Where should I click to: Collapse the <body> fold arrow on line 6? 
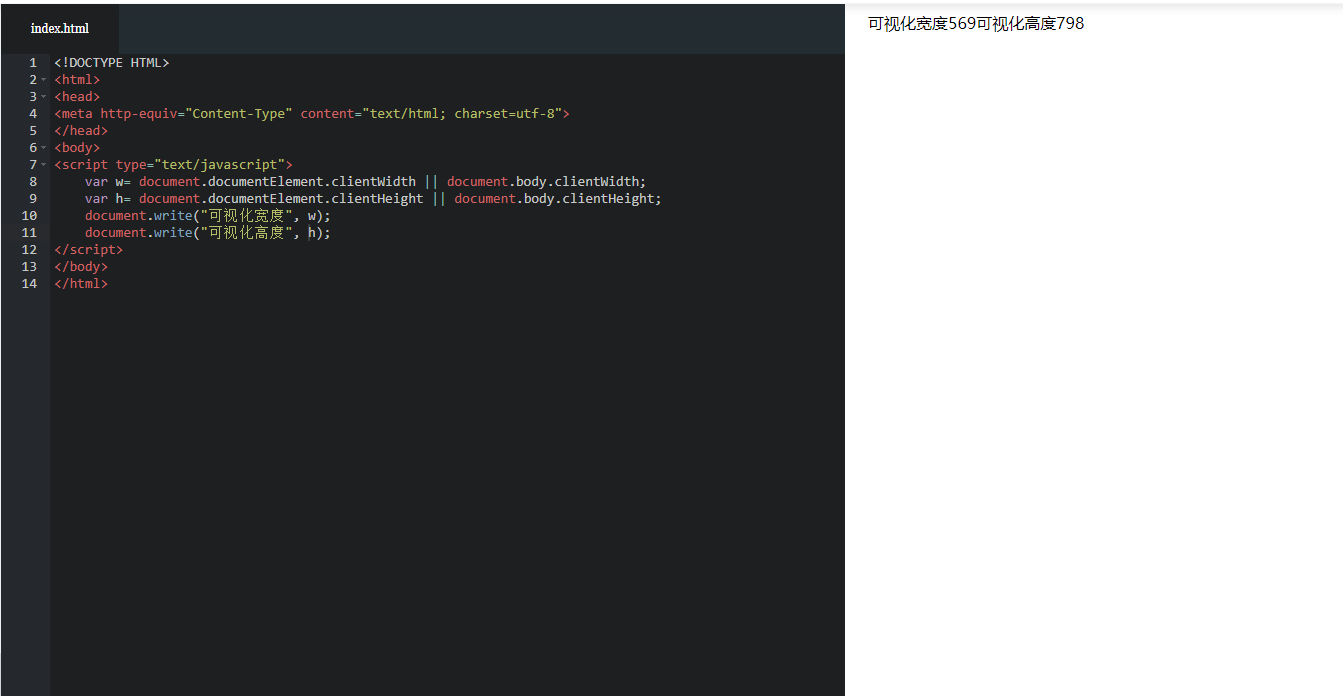coord(44,148)
